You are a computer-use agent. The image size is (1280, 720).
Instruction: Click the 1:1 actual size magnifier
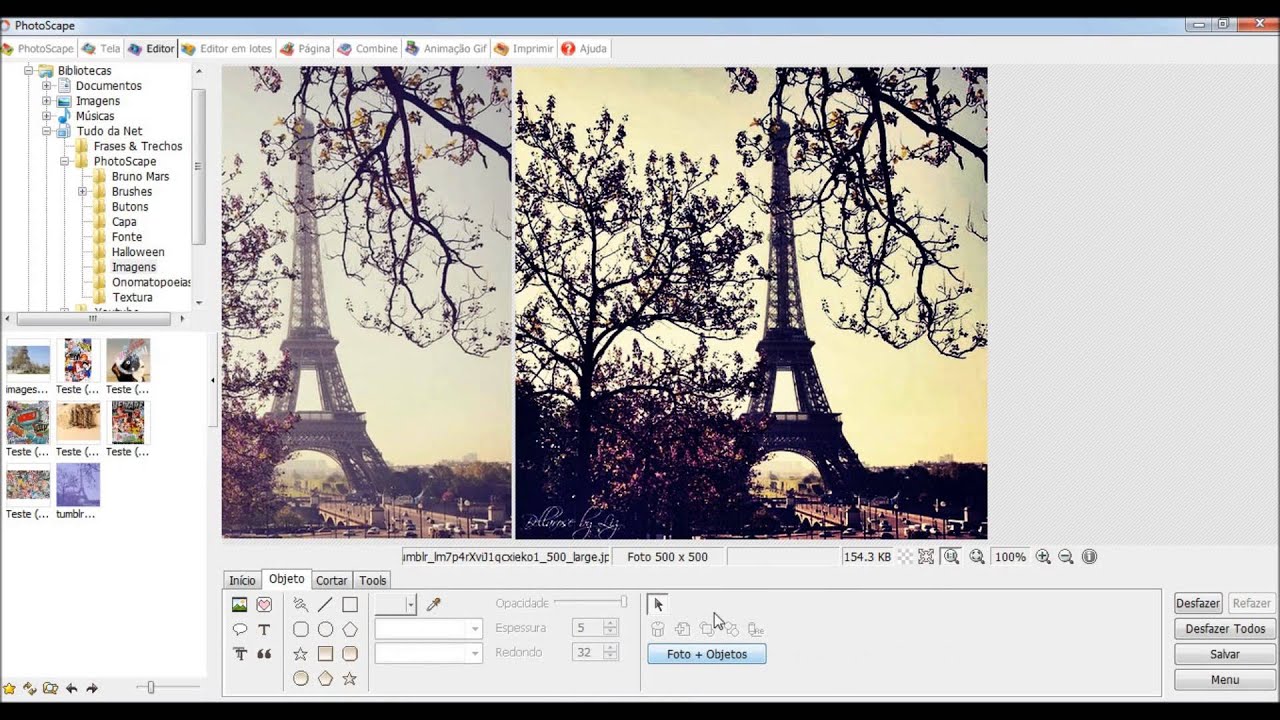click(951, 557)
